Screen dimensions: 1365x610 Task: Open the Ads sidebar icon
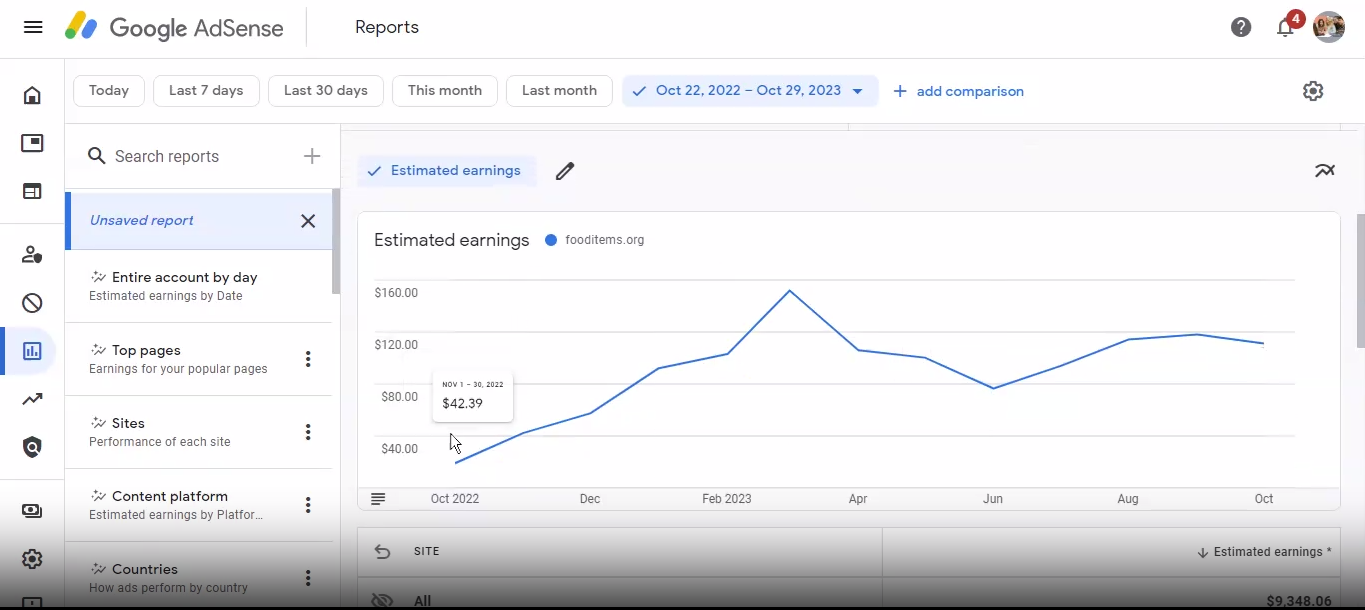(x=32, y=143)
